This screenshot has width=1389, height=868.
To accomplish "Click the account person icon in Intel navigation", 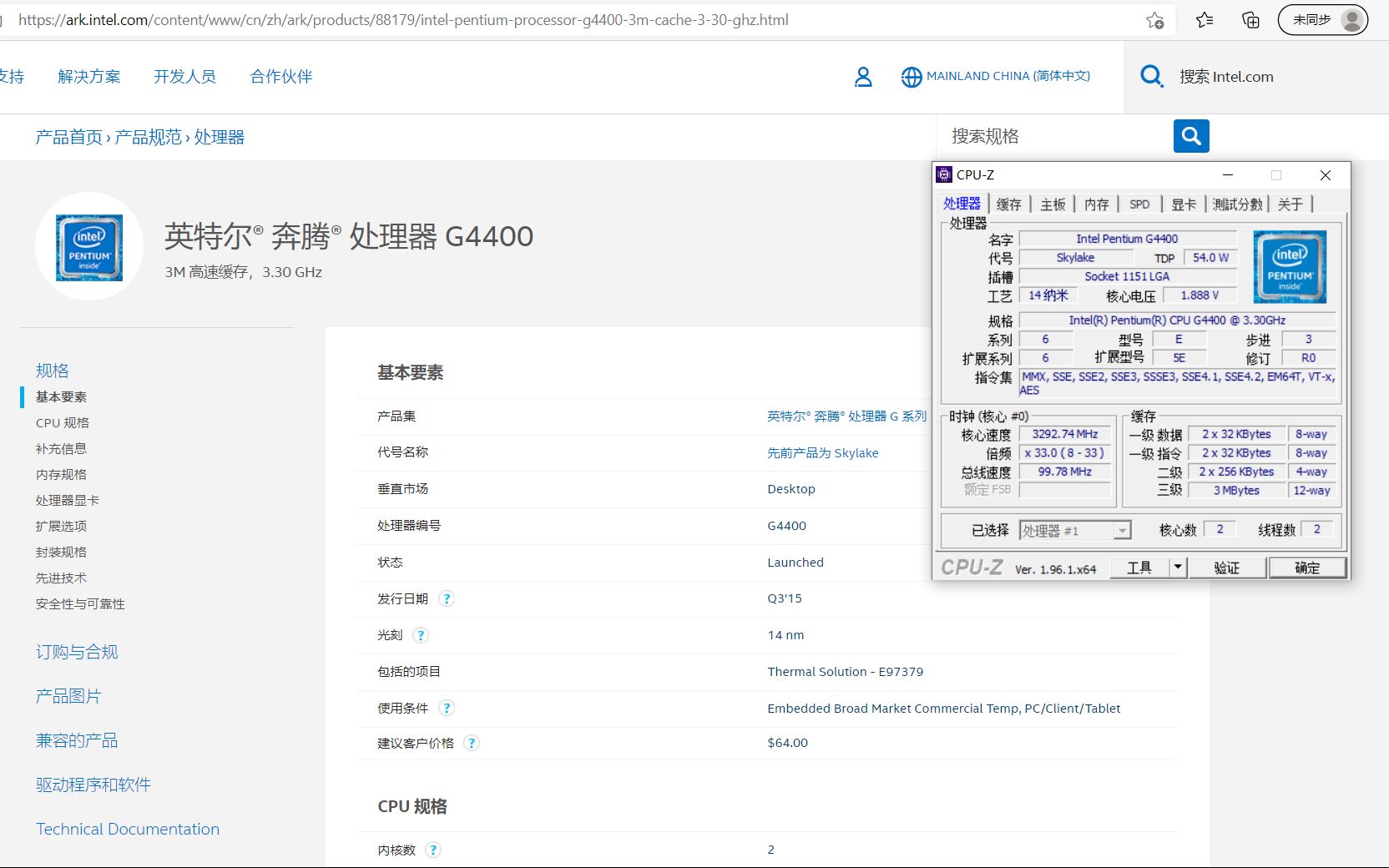I will click(863, 76).
